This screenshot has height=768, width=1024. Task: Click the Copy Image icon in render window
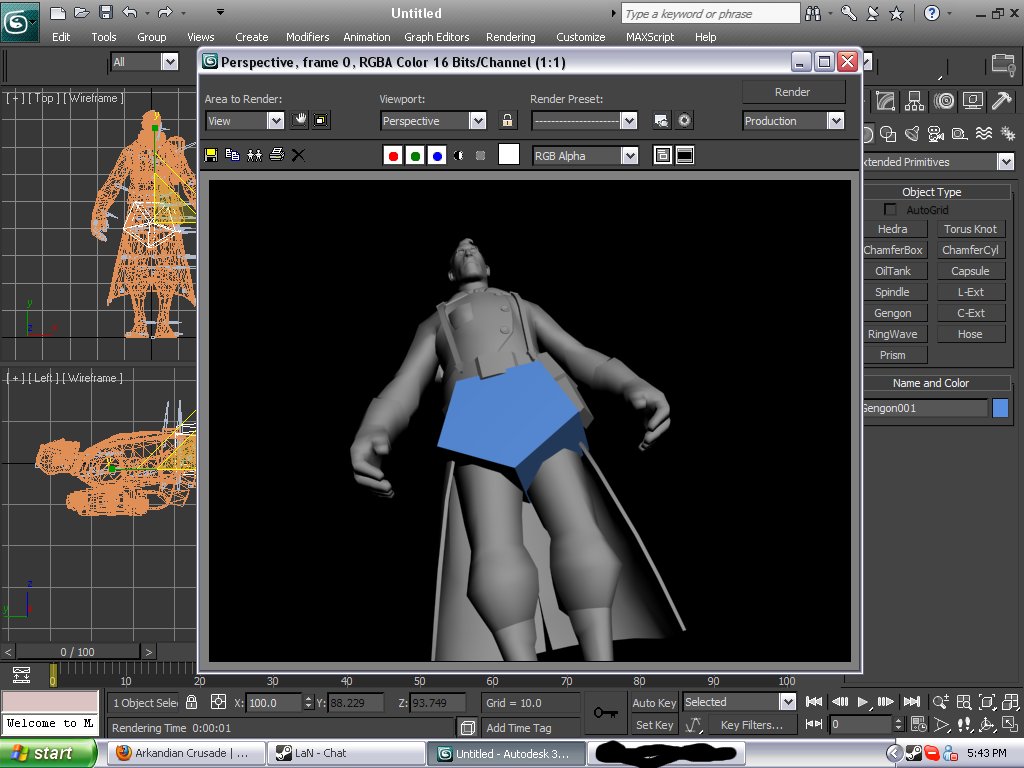232,155
